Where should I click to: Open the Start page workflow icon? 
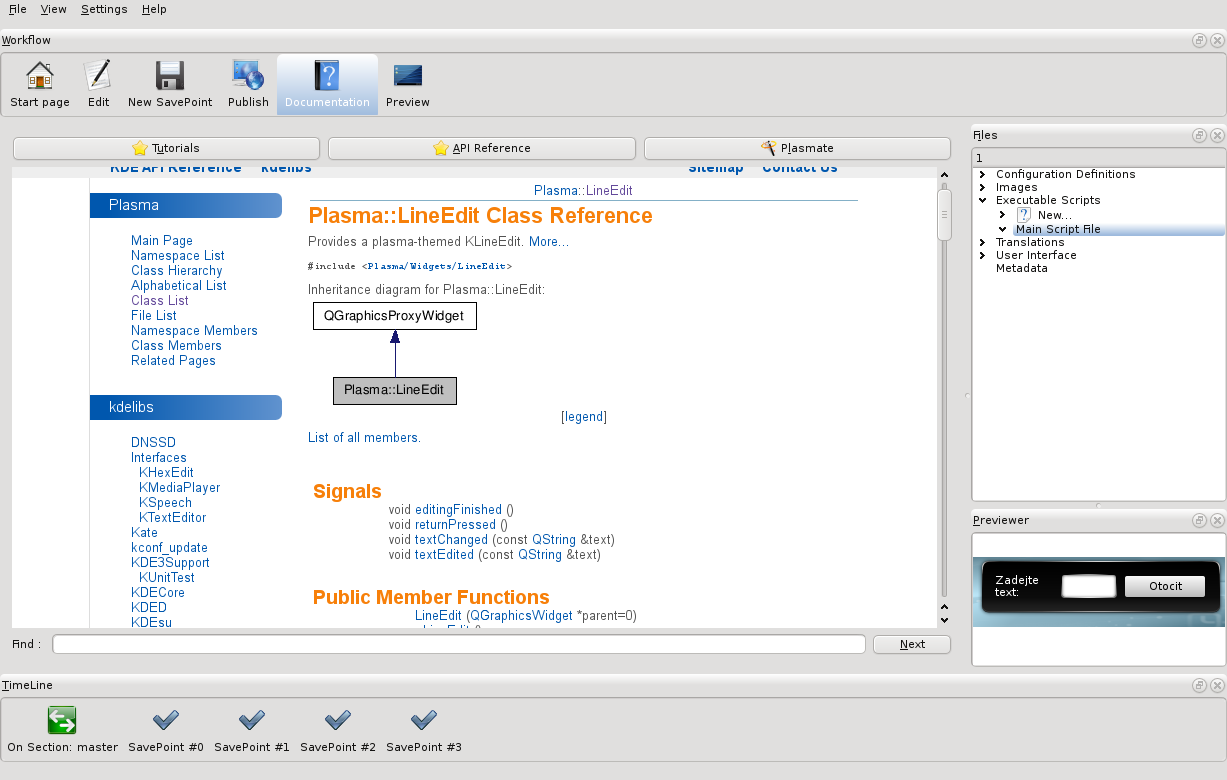(40, 84)
